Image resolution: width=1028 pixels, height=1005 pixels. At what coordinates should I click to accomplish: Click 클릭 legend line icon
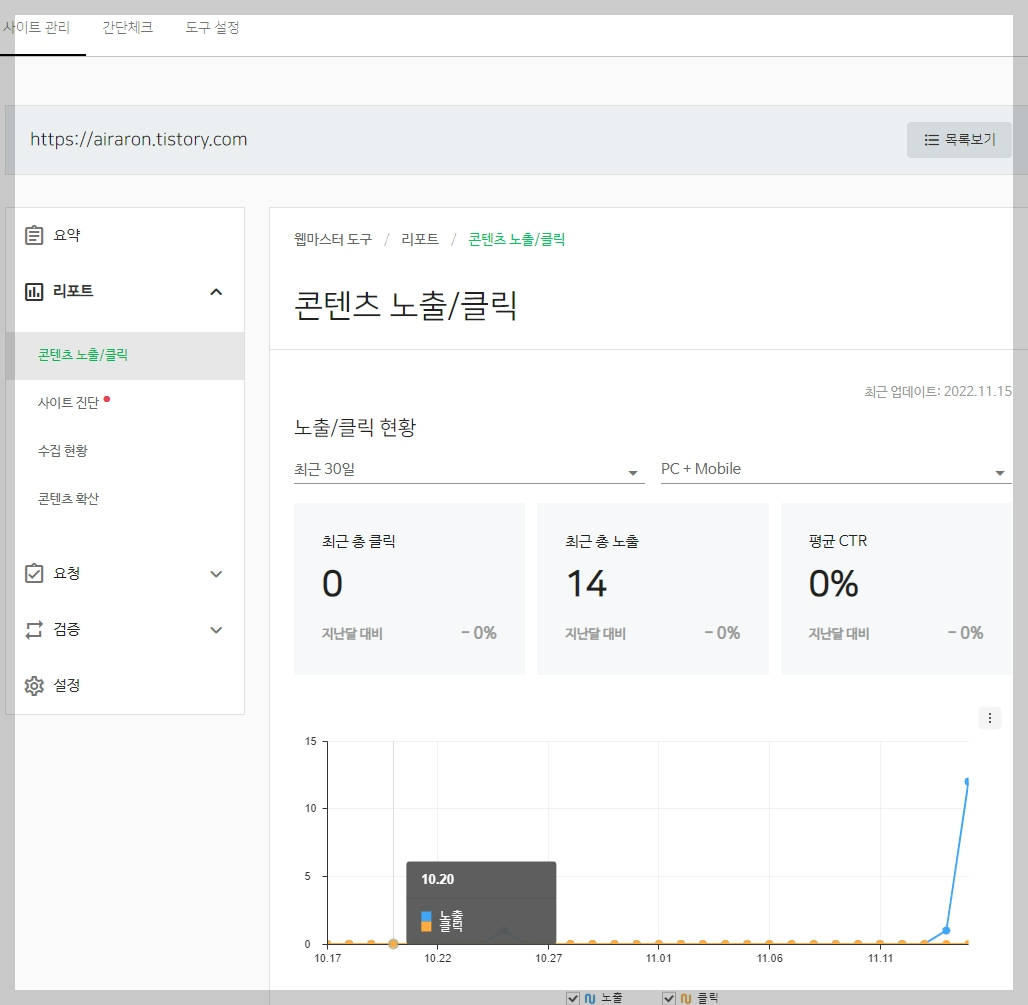686,998
